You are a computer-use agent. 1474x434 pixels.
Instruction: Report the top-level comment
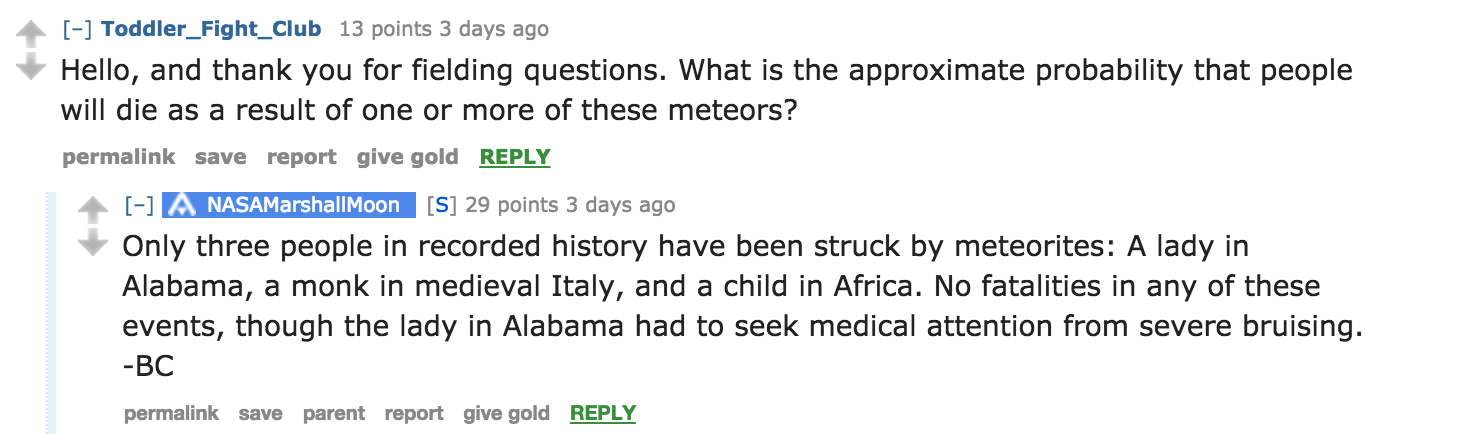pyautogui.click(x=302, y=157)
